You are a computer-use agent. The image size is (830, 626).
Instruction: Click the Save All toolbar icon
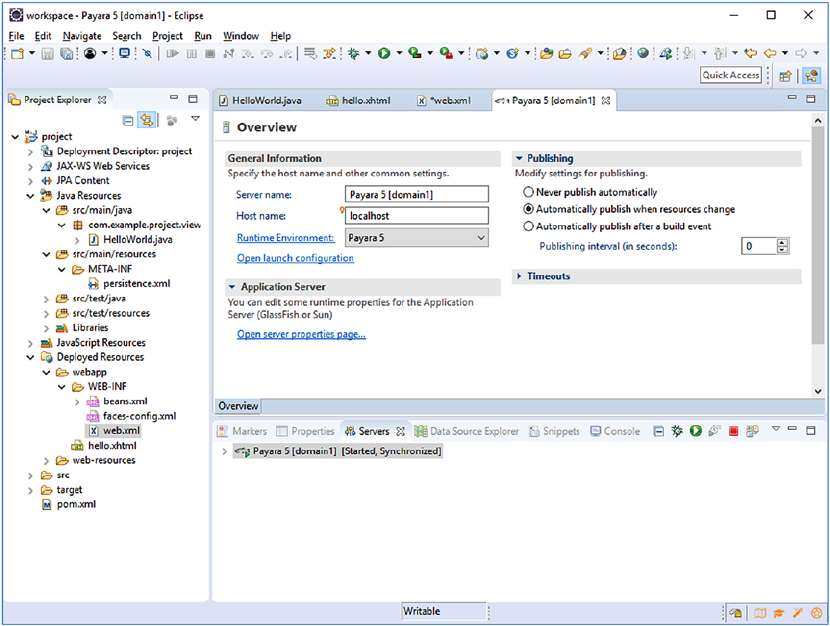coord(66,53)
